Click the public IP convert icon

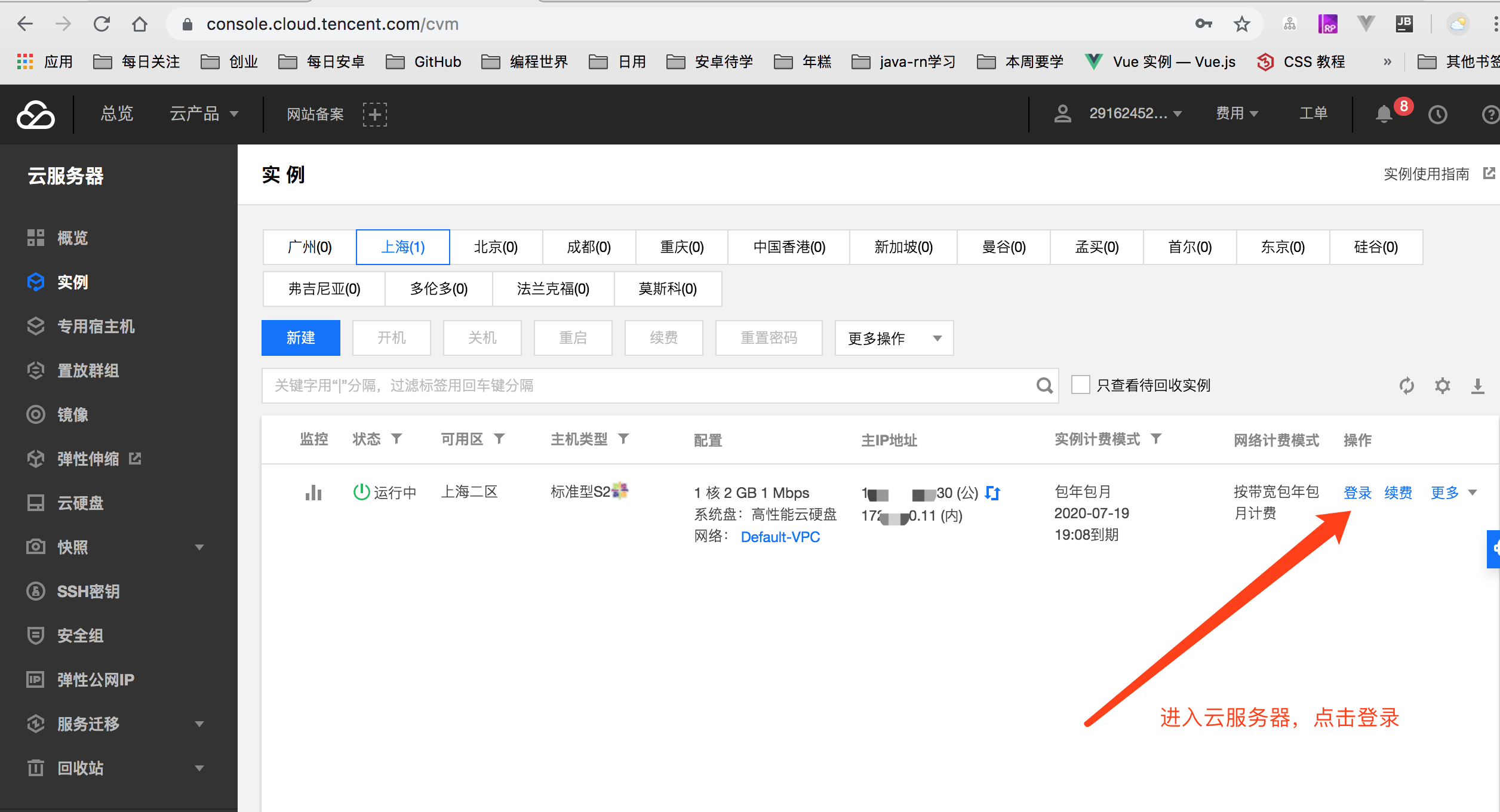[x=993, y=493]
